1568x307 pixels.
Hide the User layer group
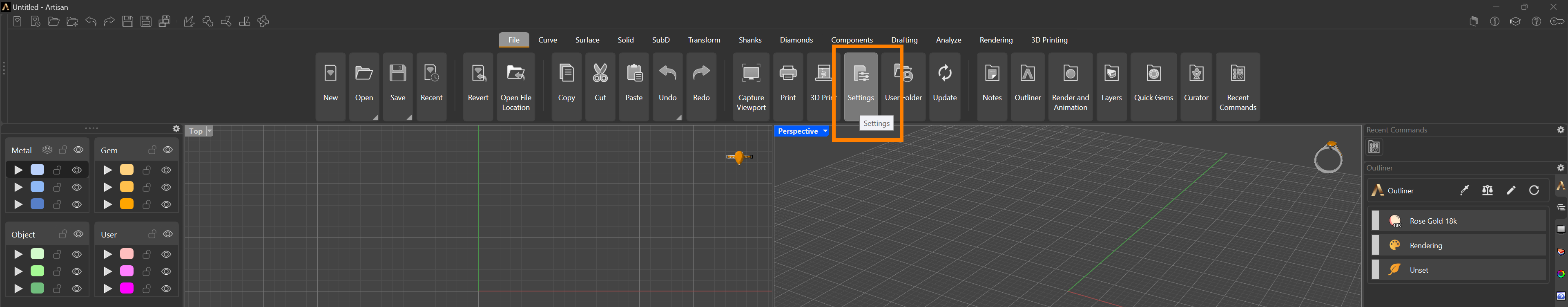168,235
